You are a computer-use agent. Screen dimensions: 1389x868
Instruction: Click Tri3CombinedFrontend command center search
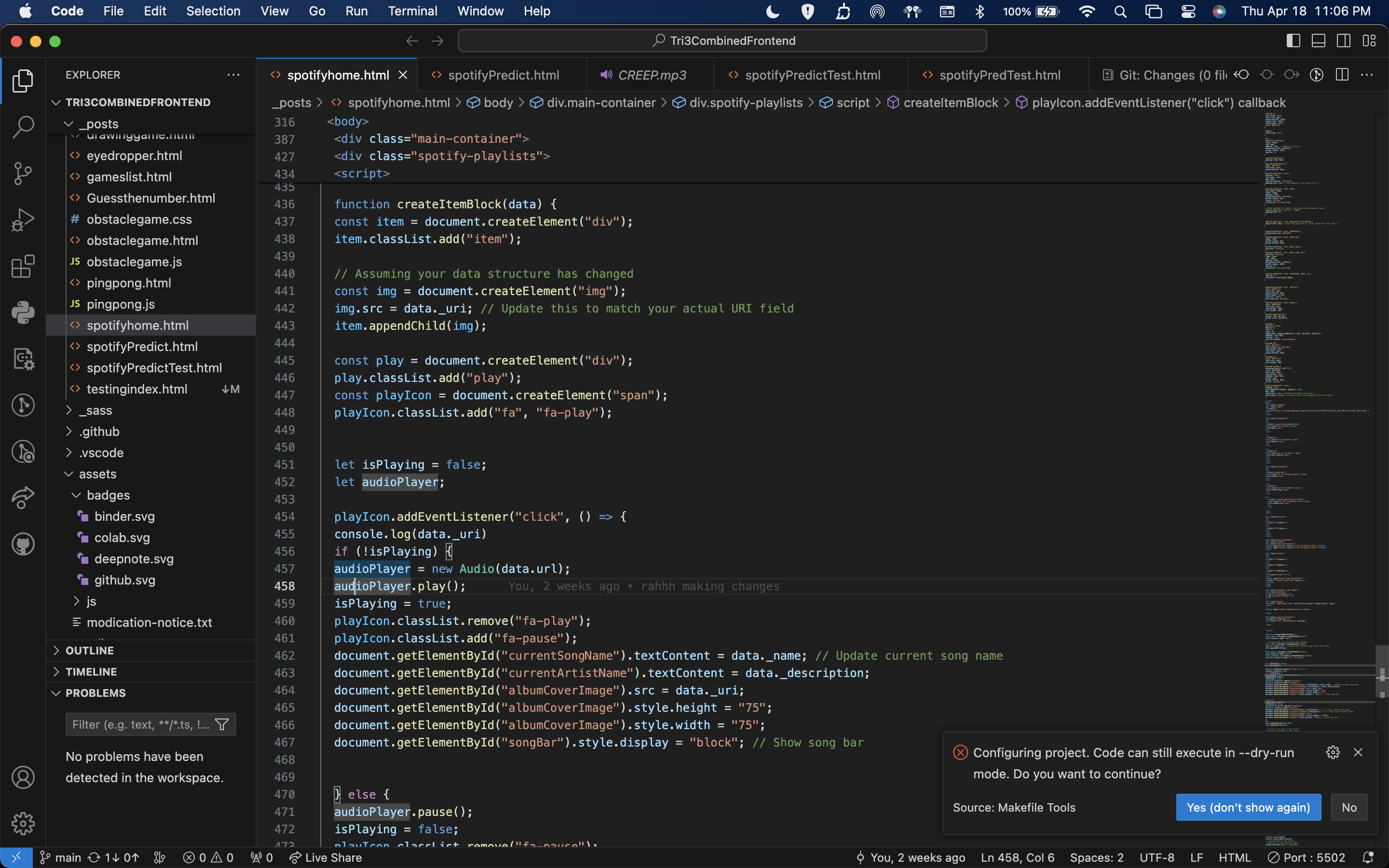tap(722, 41)
